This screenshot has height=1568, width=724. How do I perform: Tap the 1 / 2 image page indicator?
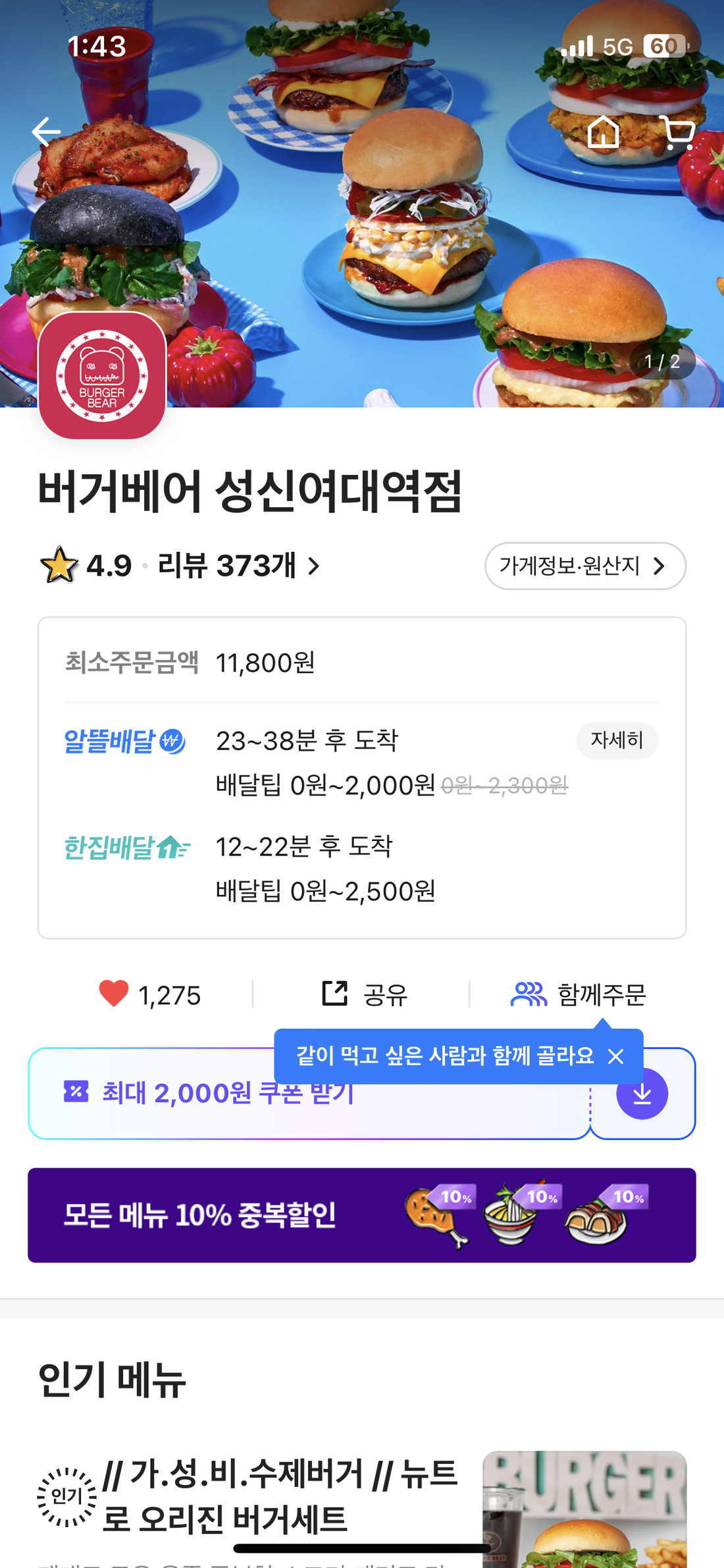662,362
